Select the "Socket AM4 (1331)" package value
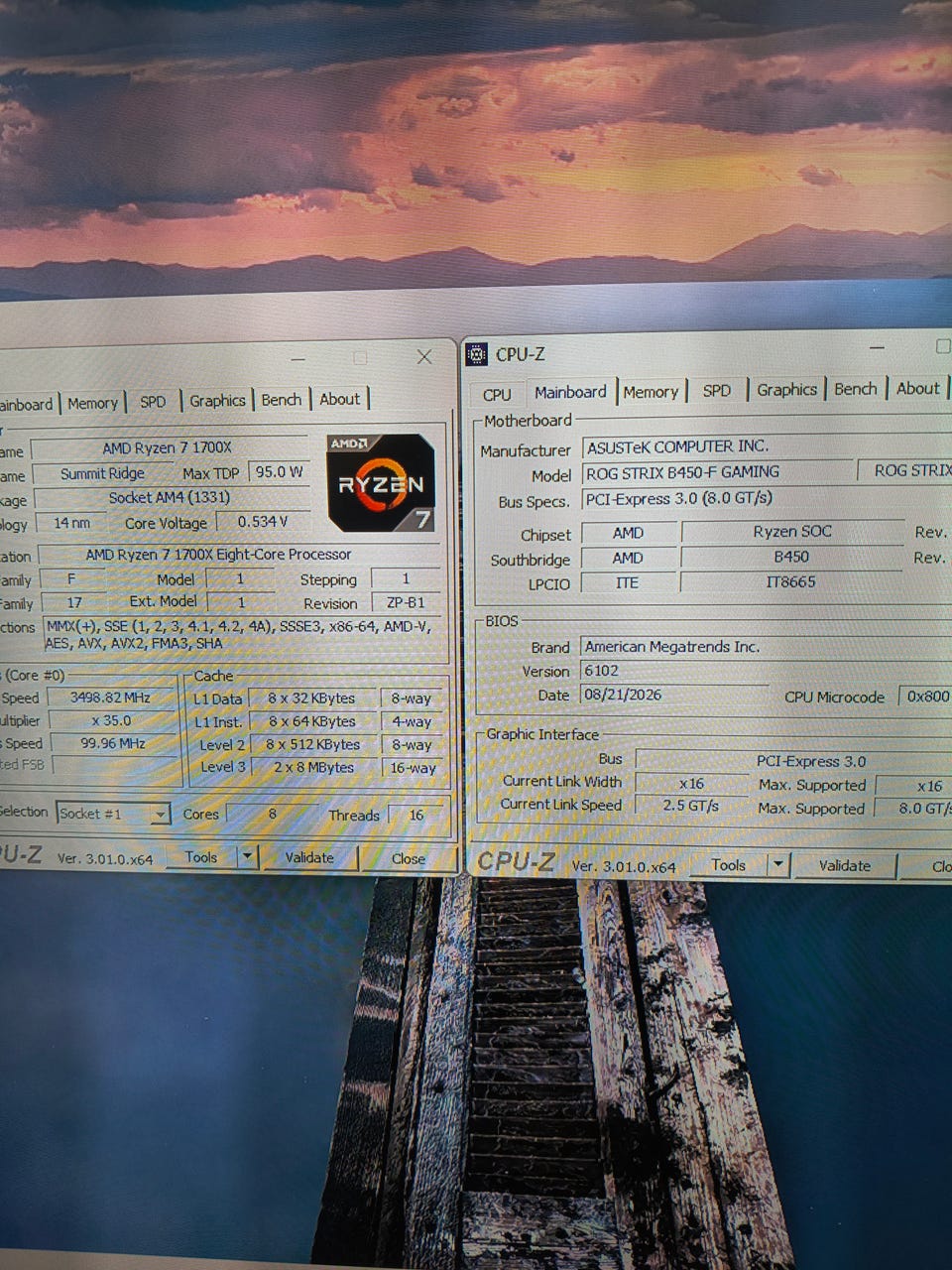Viewport: 952px width, 1270px height. (170, 498)
